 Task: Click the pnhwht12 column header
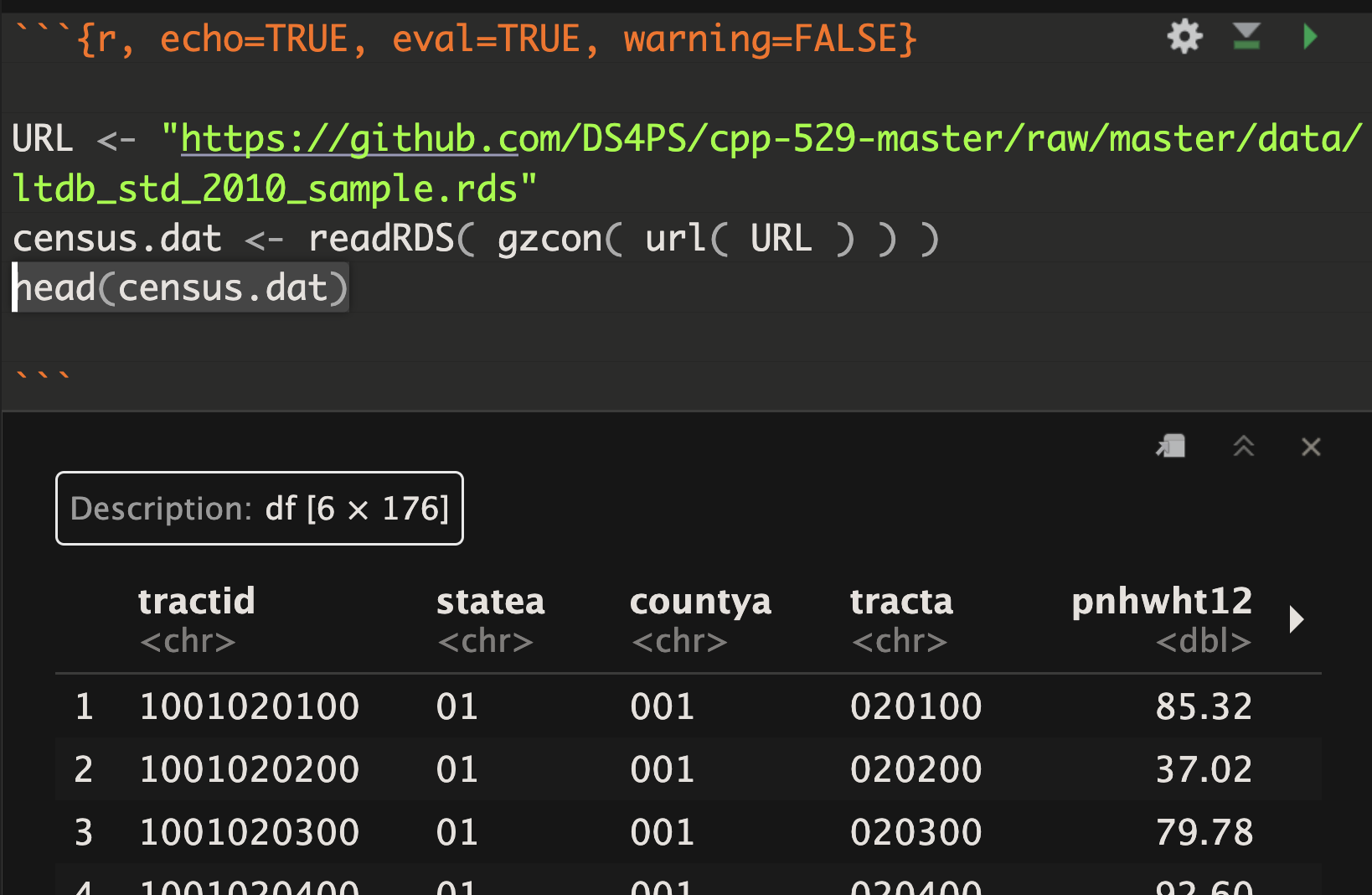pyautogui.click(x=1162, y=600)
